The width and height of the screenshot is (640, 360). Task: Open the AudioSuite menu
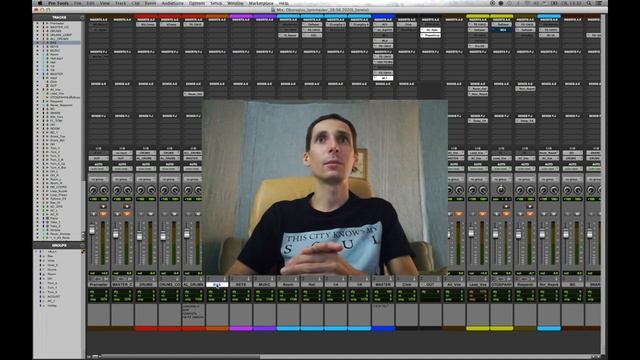pyautogui.click(x=172, y=3)
